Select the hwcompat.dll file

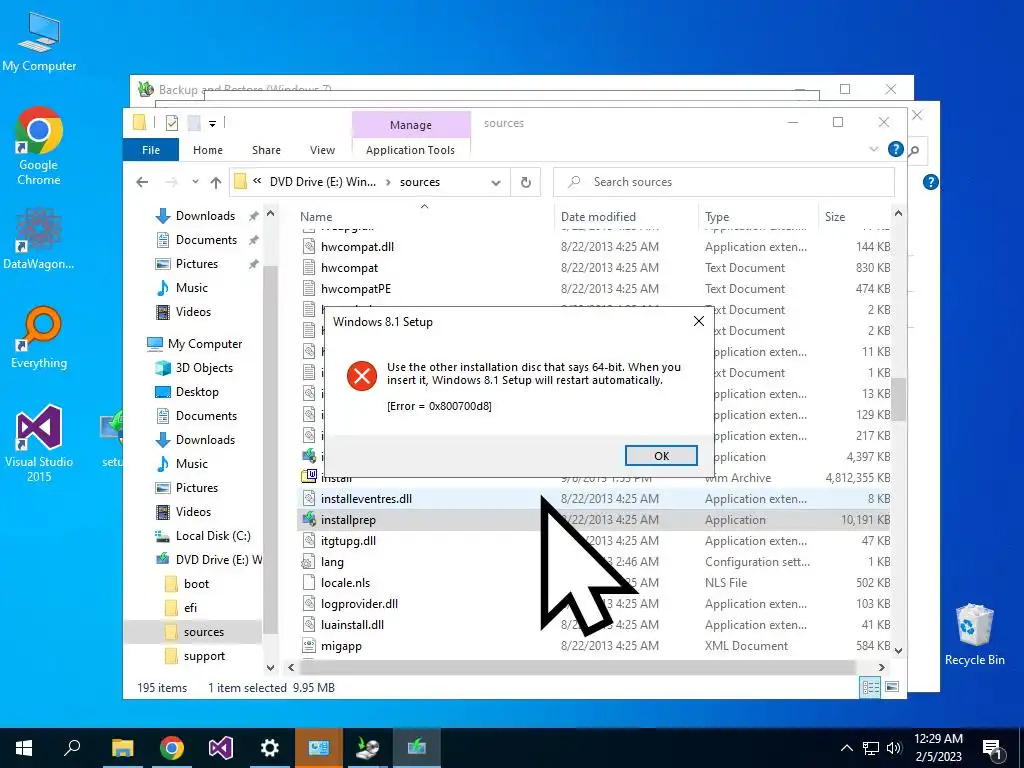click(357, 247)
